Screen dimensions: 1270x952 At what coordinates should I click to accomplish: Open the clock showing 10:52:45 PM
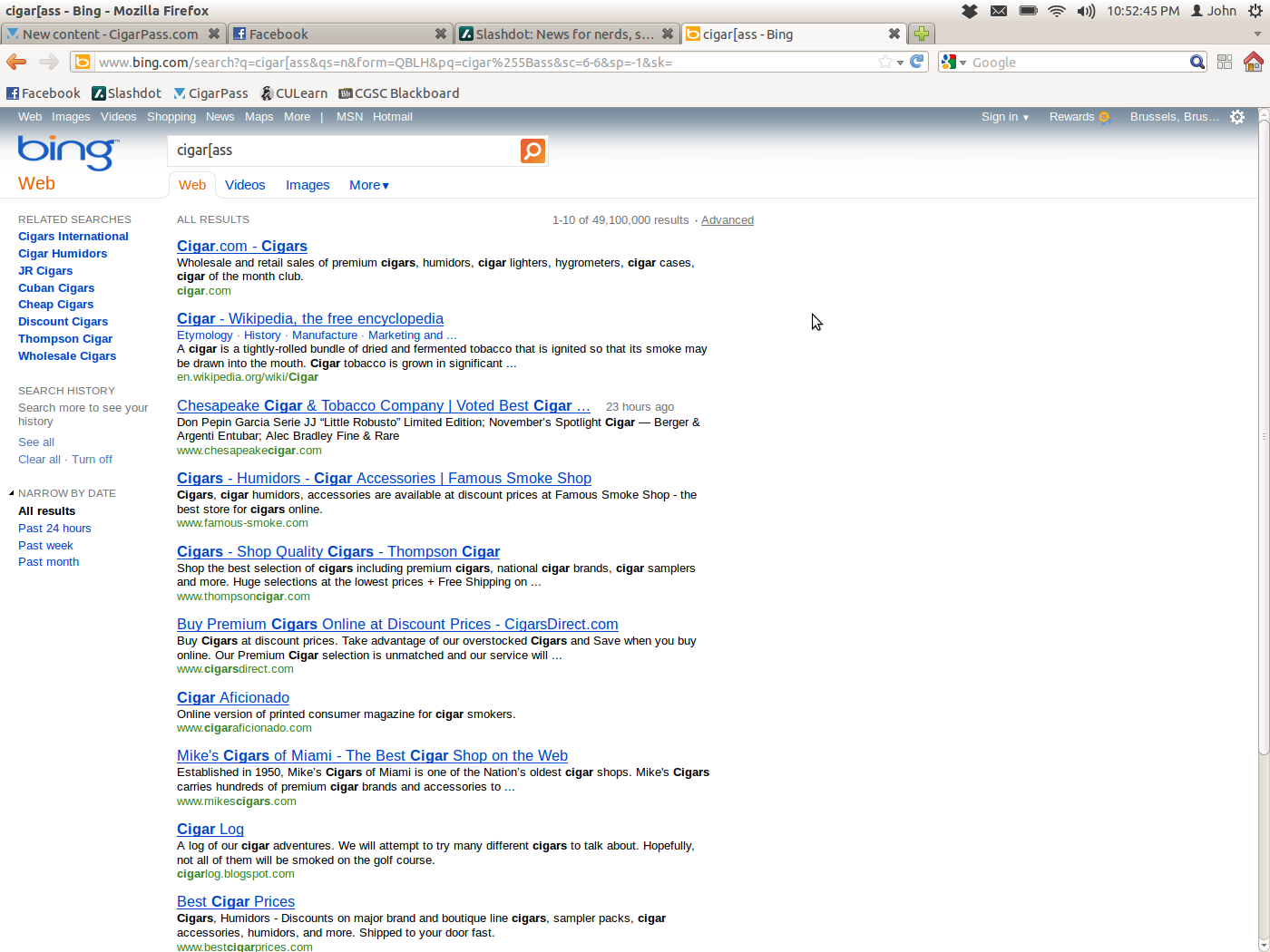point(1143,11)
